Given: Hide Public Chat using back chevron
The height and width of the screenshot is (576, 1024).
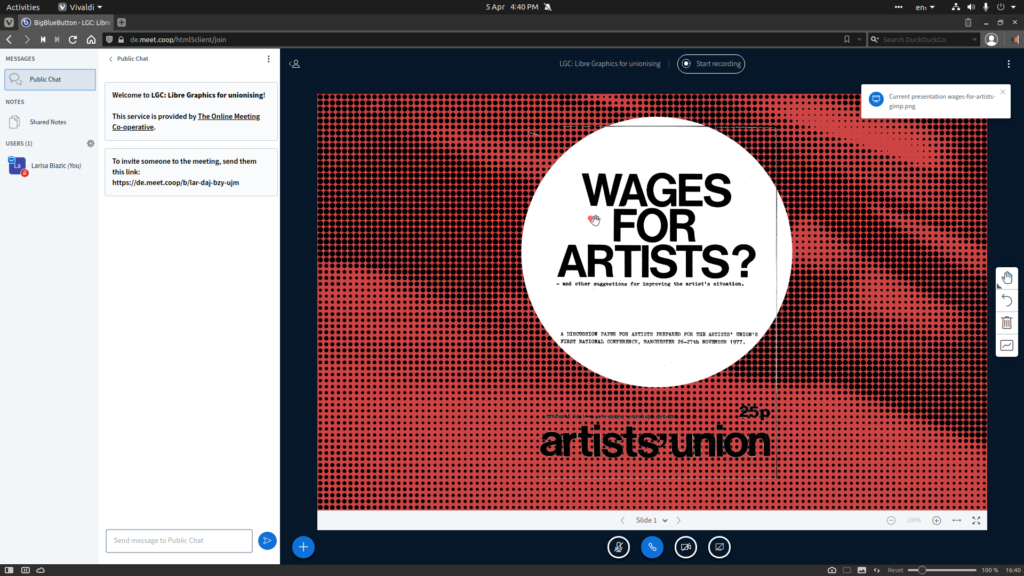Looking at the screenshot, I should click(x=111, y=59).
